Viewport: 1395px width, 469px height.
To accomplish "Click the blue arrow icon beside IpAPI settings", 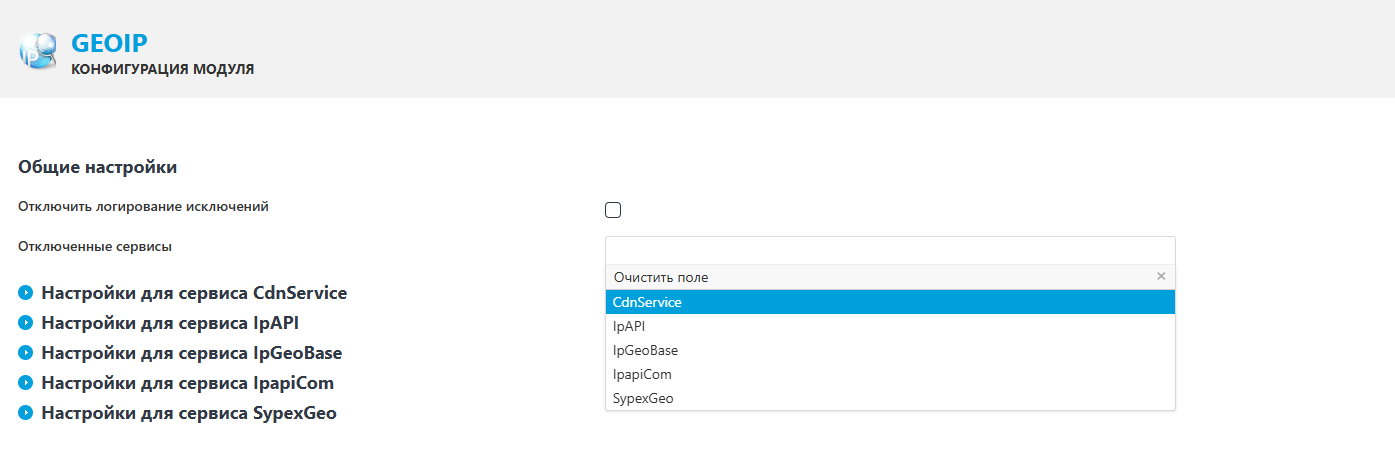I will (x=26, y=323).
